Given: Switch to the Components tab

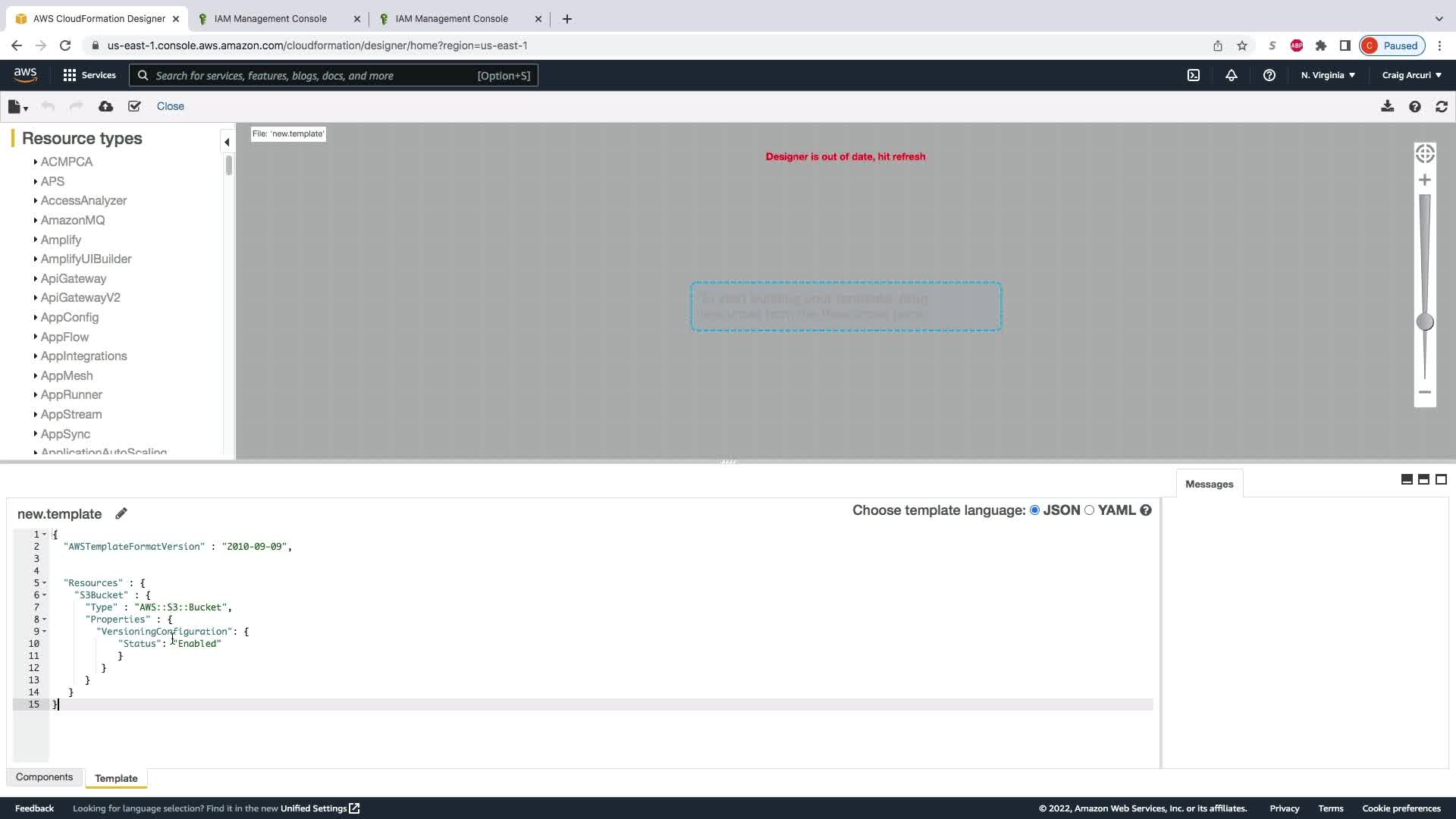Looking at the screenshot, I should tap(44, 777).
